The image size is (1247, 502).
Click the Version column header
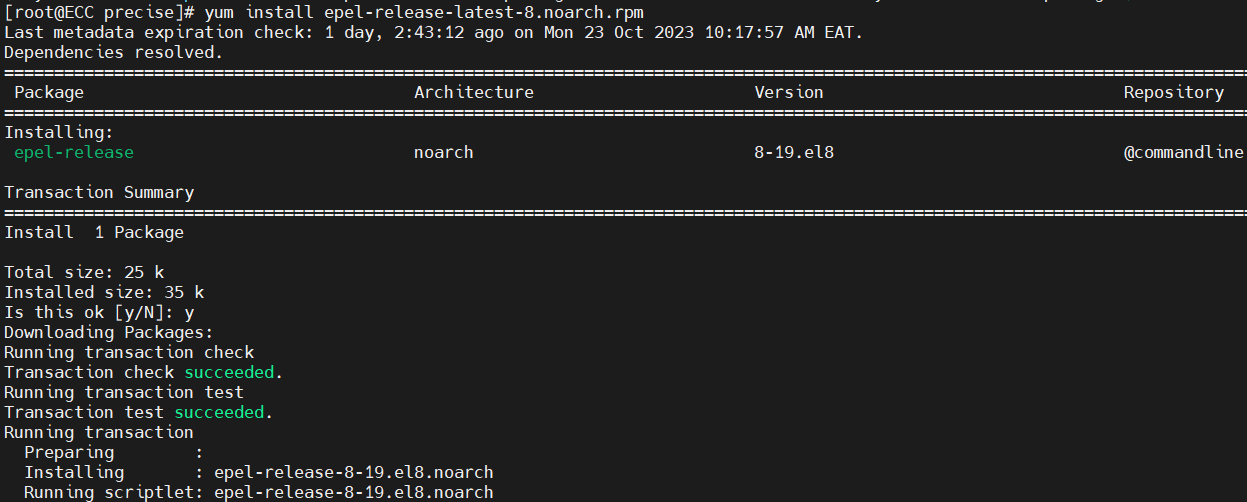(789, 92)
